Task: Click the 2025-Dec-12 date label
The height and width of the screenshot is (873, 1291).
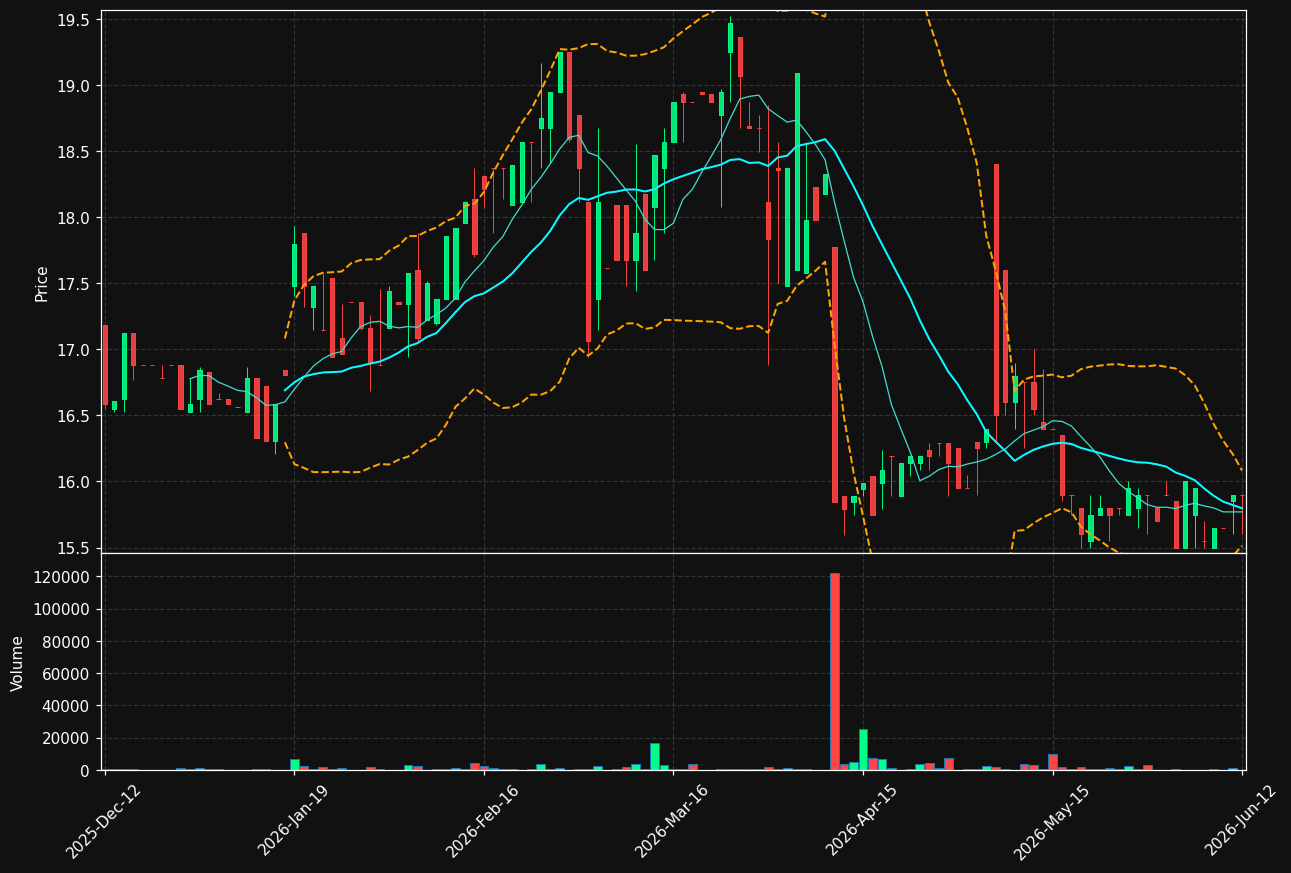Action: [103, 821]
